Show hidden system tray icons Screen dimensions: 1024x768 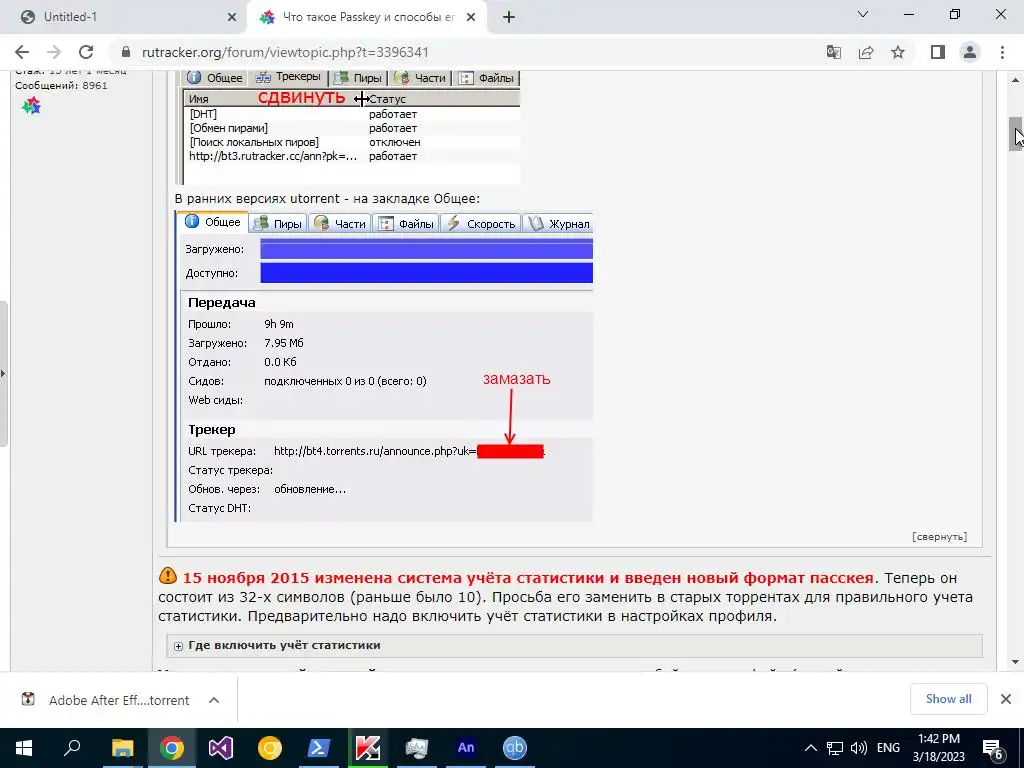(810, 748)
